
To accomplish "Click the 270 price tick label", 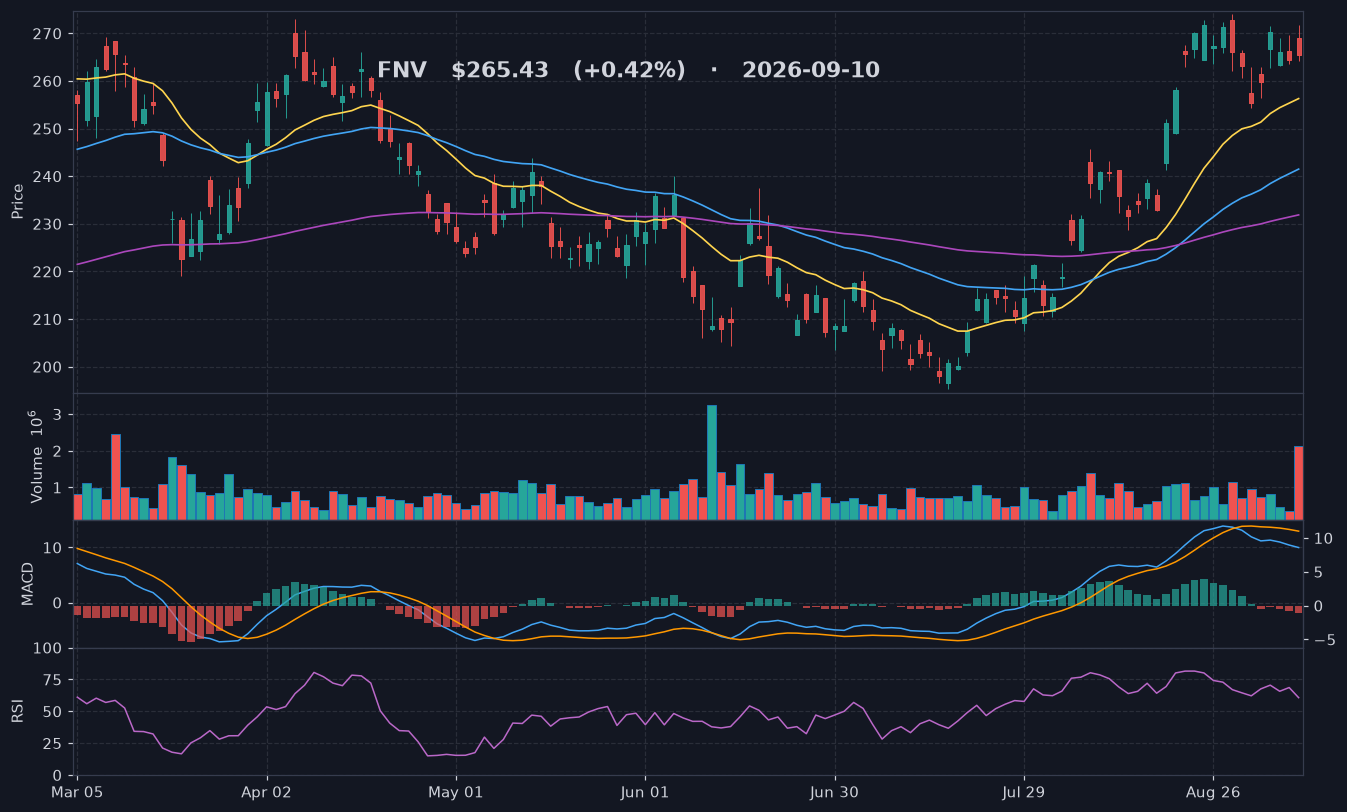I will coord(49,34).
